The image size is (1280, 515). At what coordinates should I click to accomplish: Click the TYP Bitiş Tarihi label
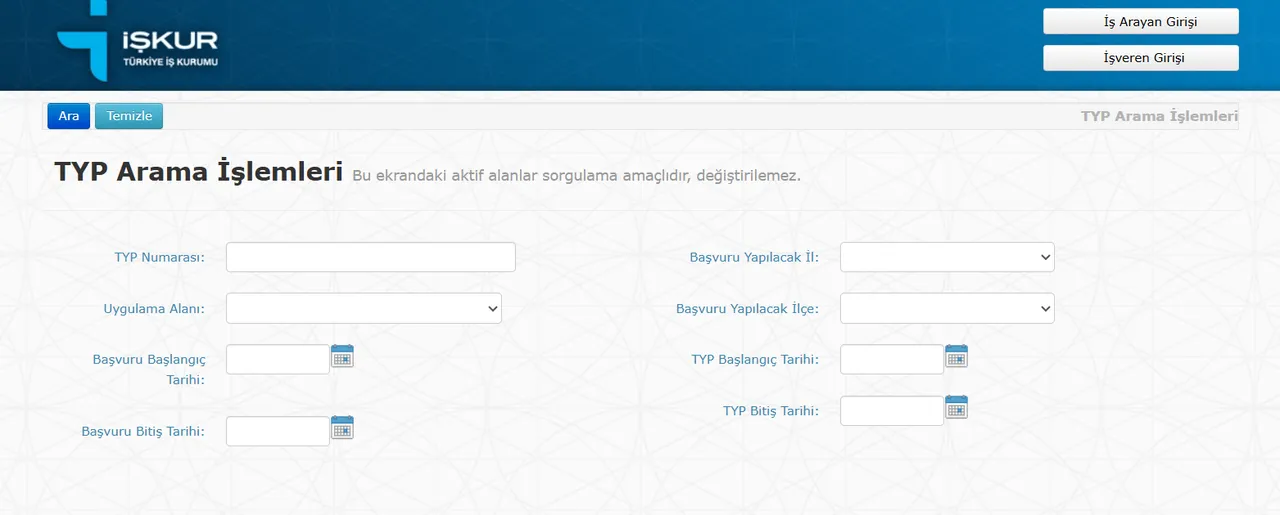tap(771, 411)
